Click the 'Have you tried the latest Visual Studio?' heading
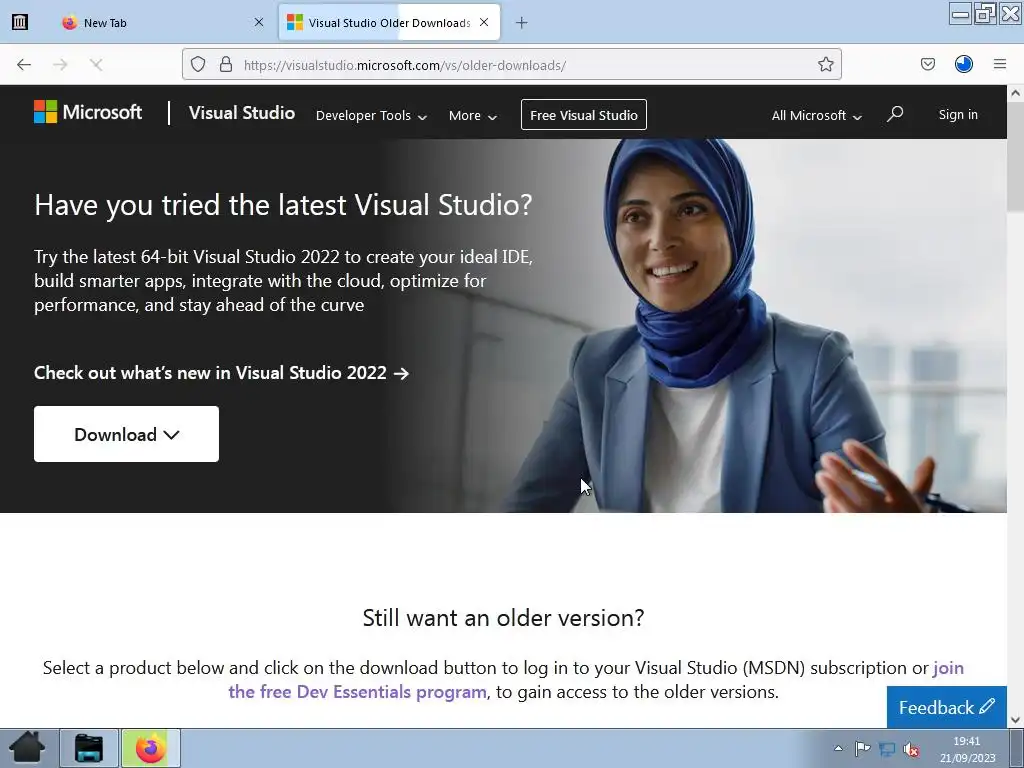Image resolution: width=1024 pixels, height=768 pixels. click(x=283, y=205)
